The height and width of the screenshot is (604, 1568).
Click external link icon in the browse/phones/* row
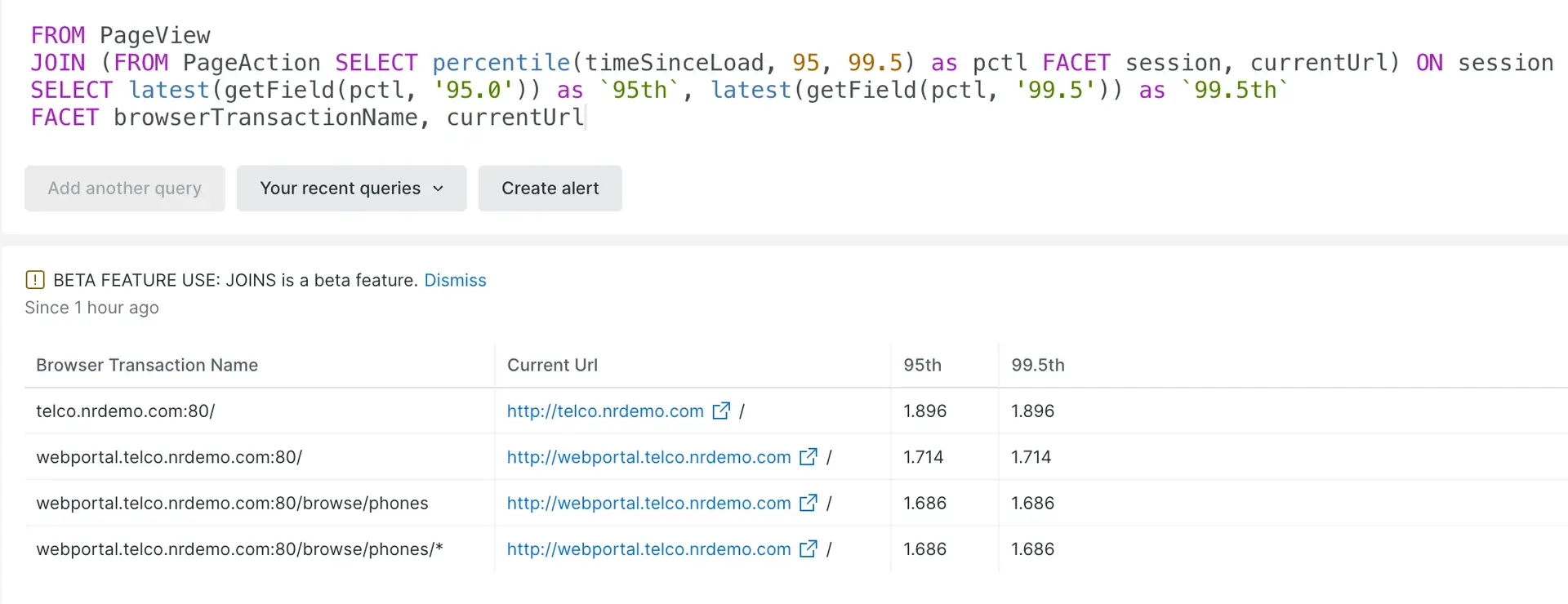(808, 549)
